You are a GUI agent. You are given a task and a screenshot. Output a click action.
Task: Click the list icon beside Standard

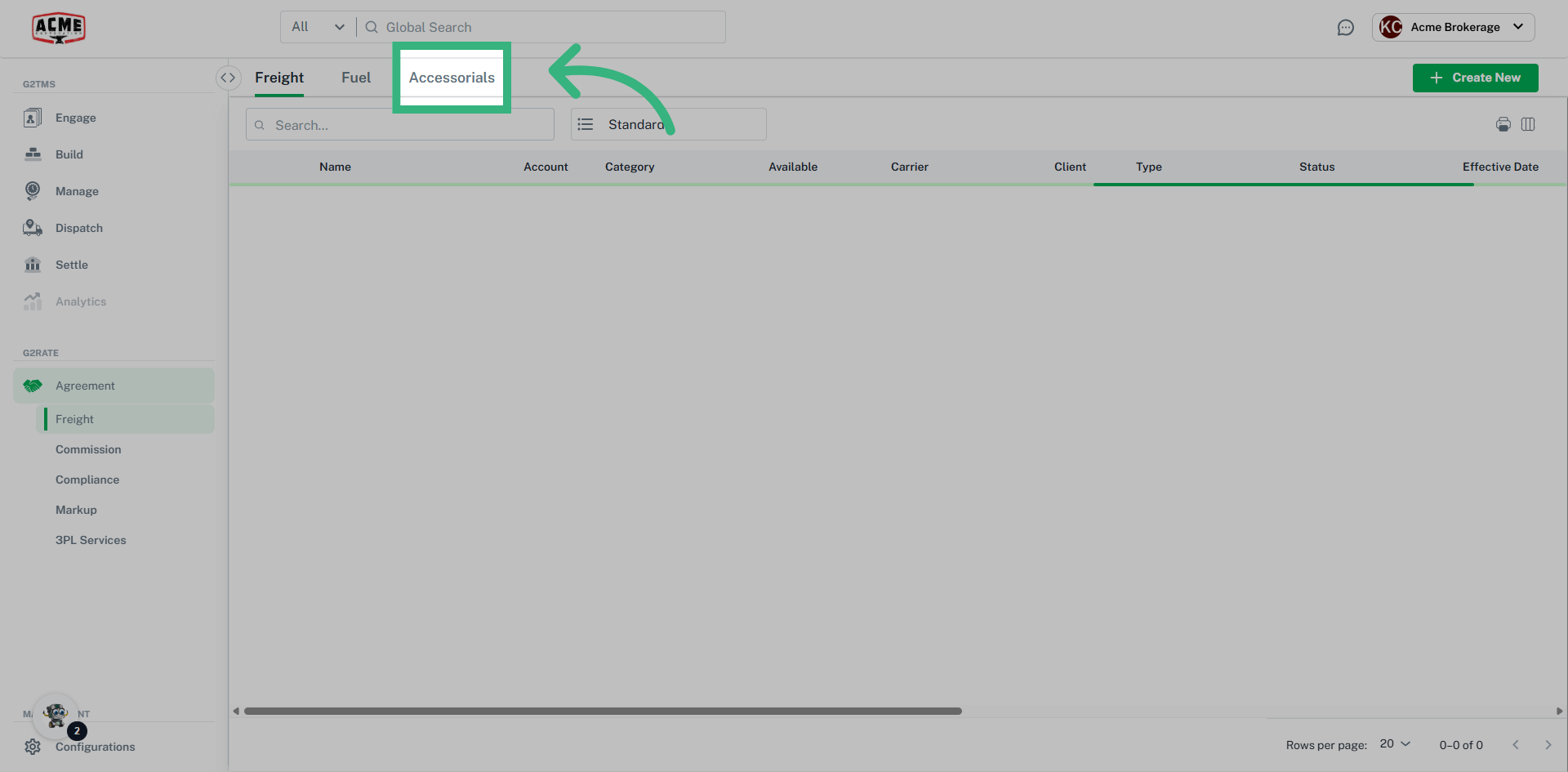pos(586,124)
